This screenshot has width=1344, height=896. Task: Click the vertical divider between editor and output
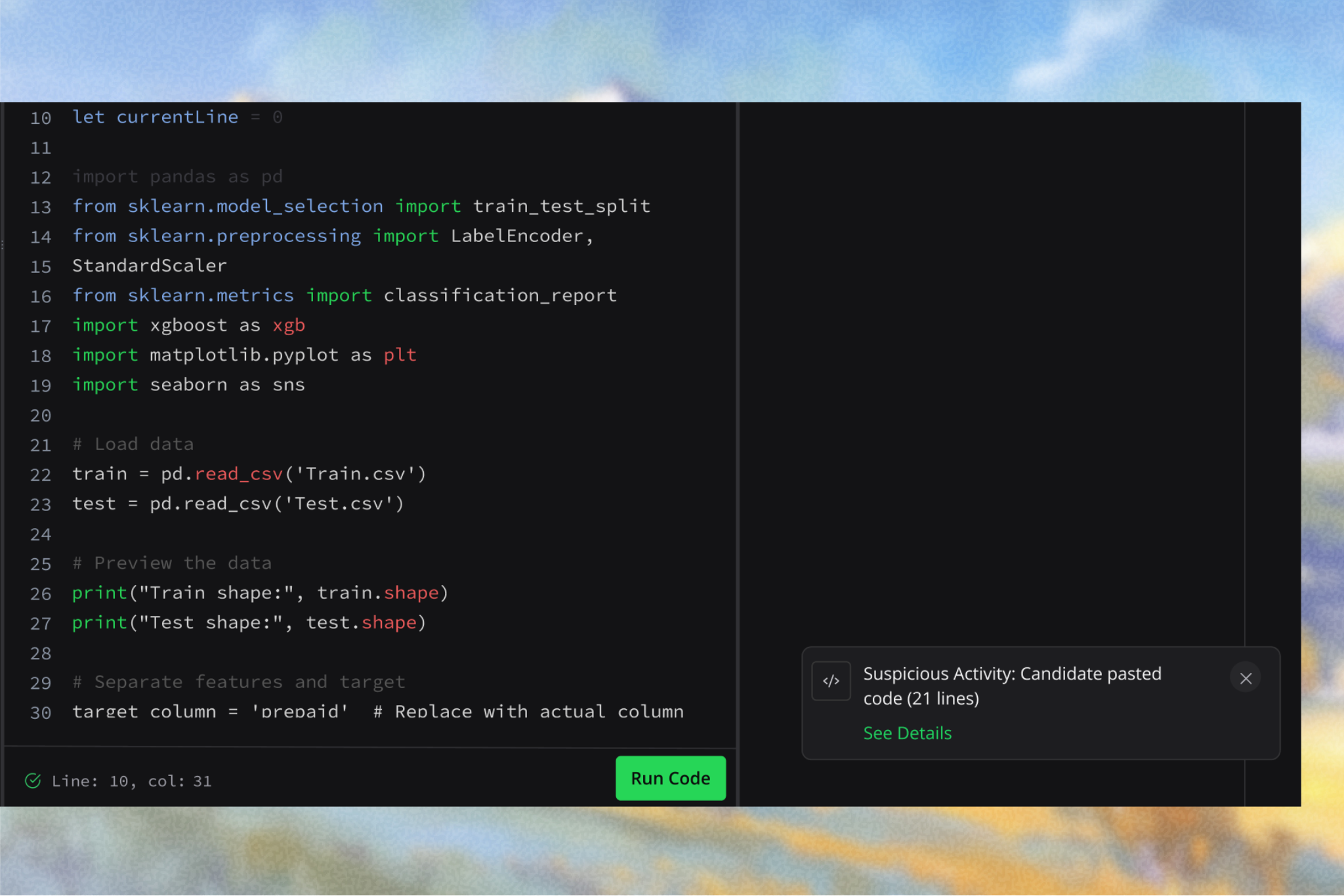point(738,426)
